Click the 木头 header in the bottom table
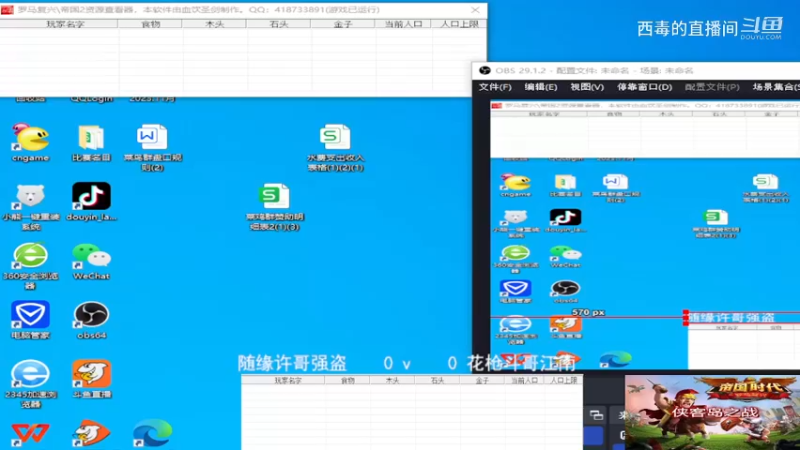800x450 pixels. (x=392, y=380)
